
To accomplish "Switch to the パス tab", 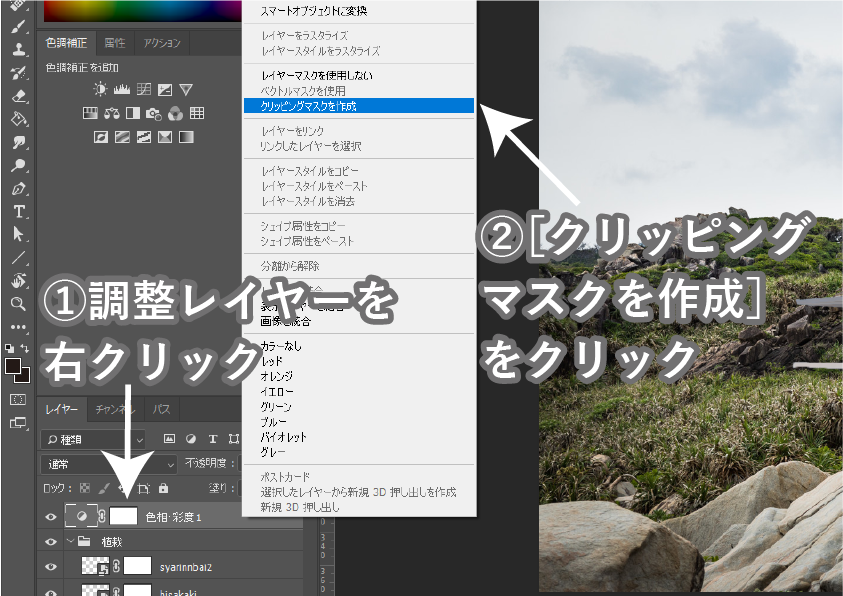I will click(x=161, y=410).
